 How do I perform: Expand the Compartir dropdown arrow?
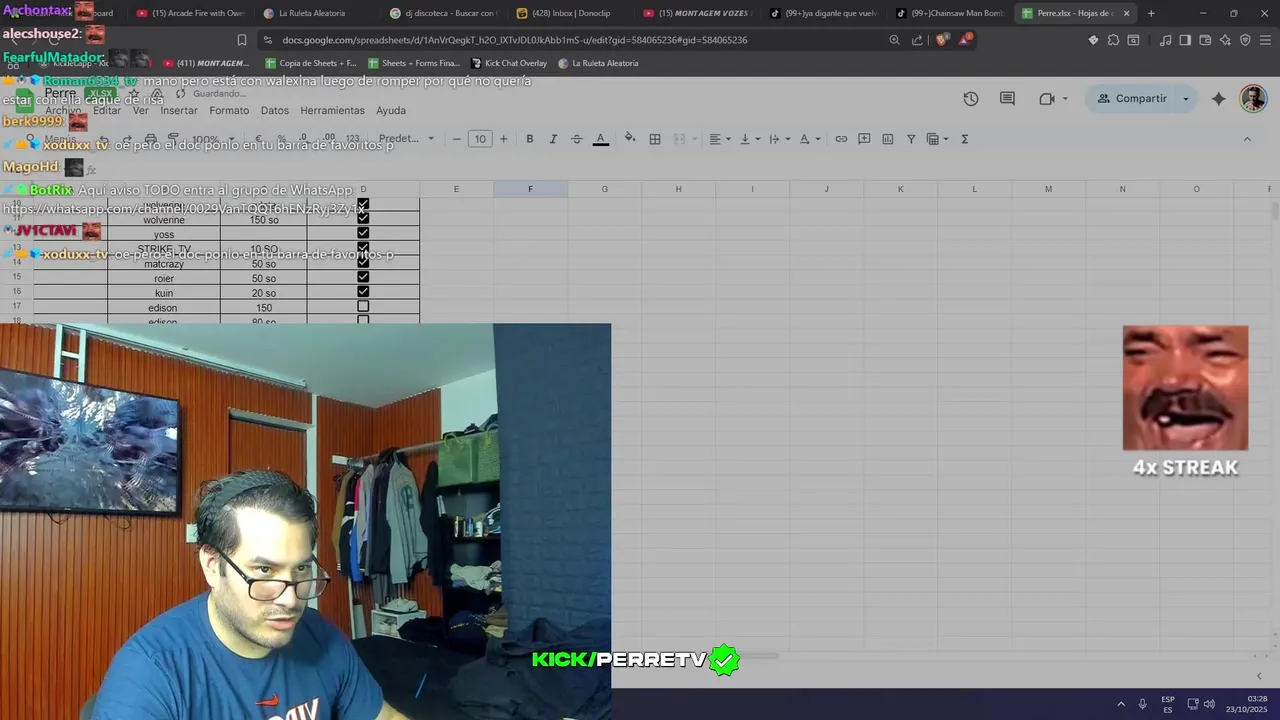coord(1186,99)
